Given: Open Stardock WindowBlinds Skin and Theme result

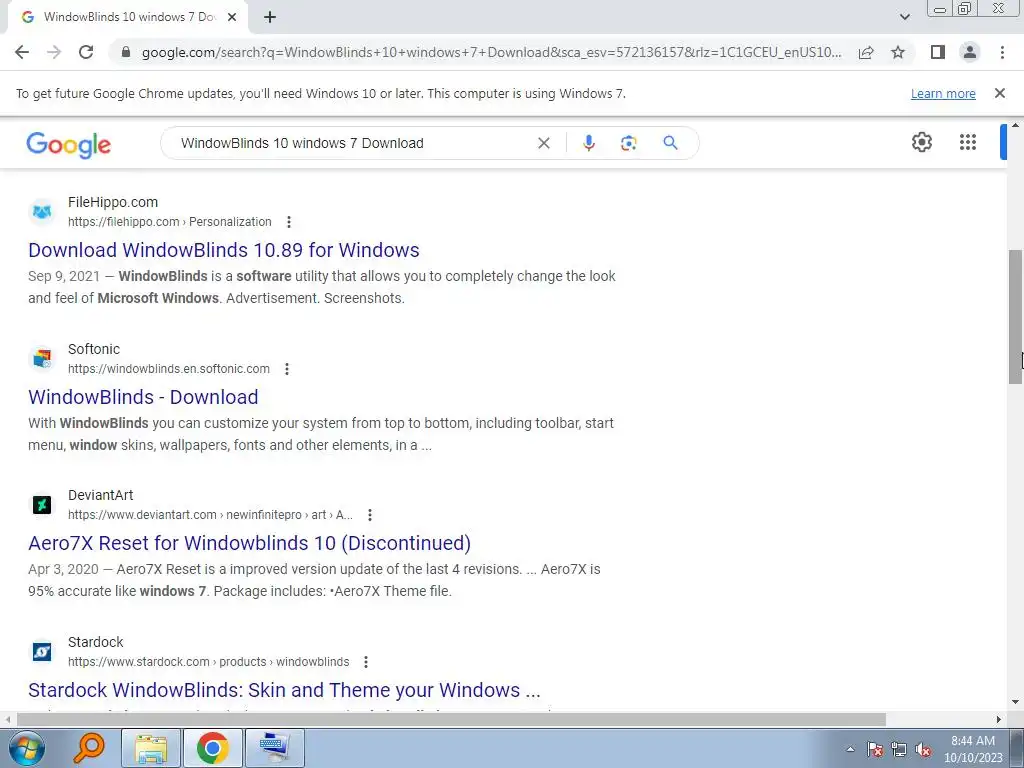Looking at the screenshot, I should pyautogui.click(x=284, y=690).
